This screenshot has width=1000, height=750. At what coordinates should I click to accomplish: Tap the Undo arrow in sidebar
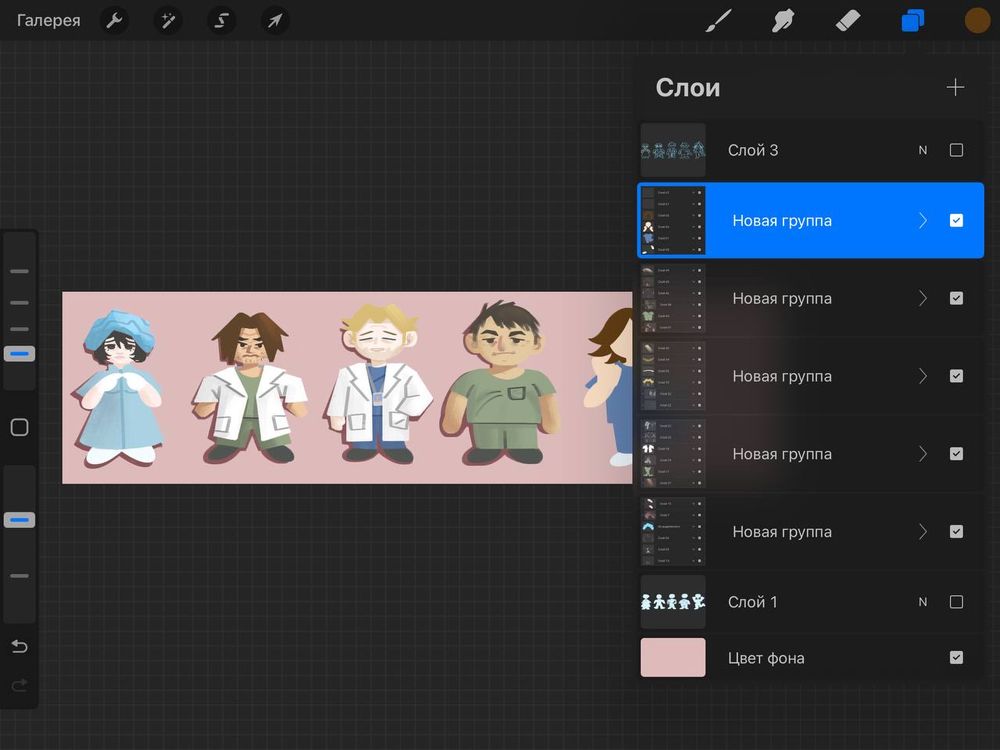click(19, 647)
